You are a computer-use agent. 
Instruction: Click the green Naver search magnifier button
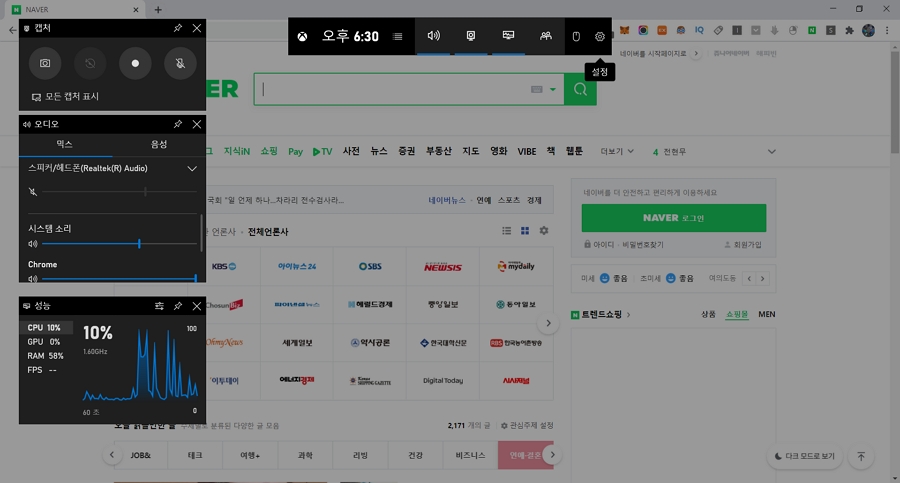(x=580, y=89)
